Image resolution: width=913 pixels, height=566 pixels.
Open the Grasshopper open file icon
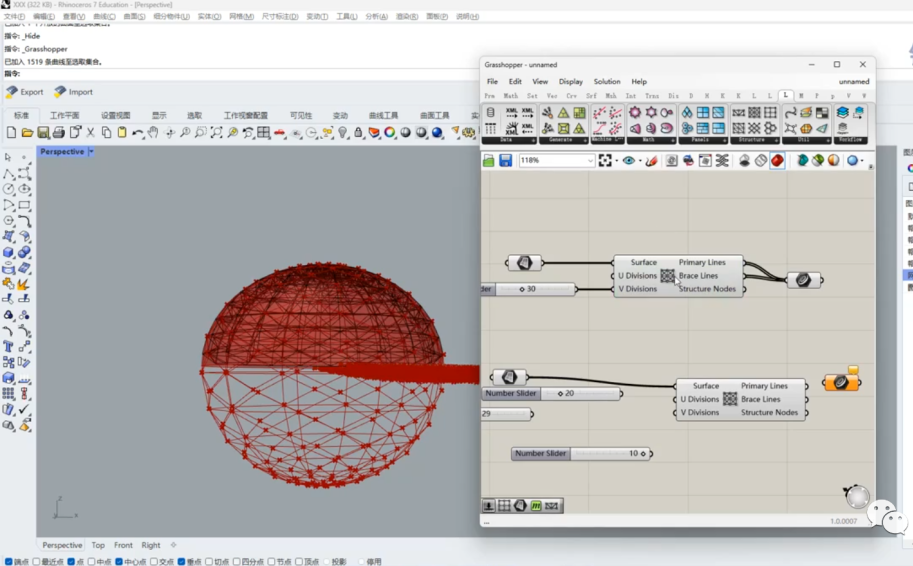pos(489,160)
